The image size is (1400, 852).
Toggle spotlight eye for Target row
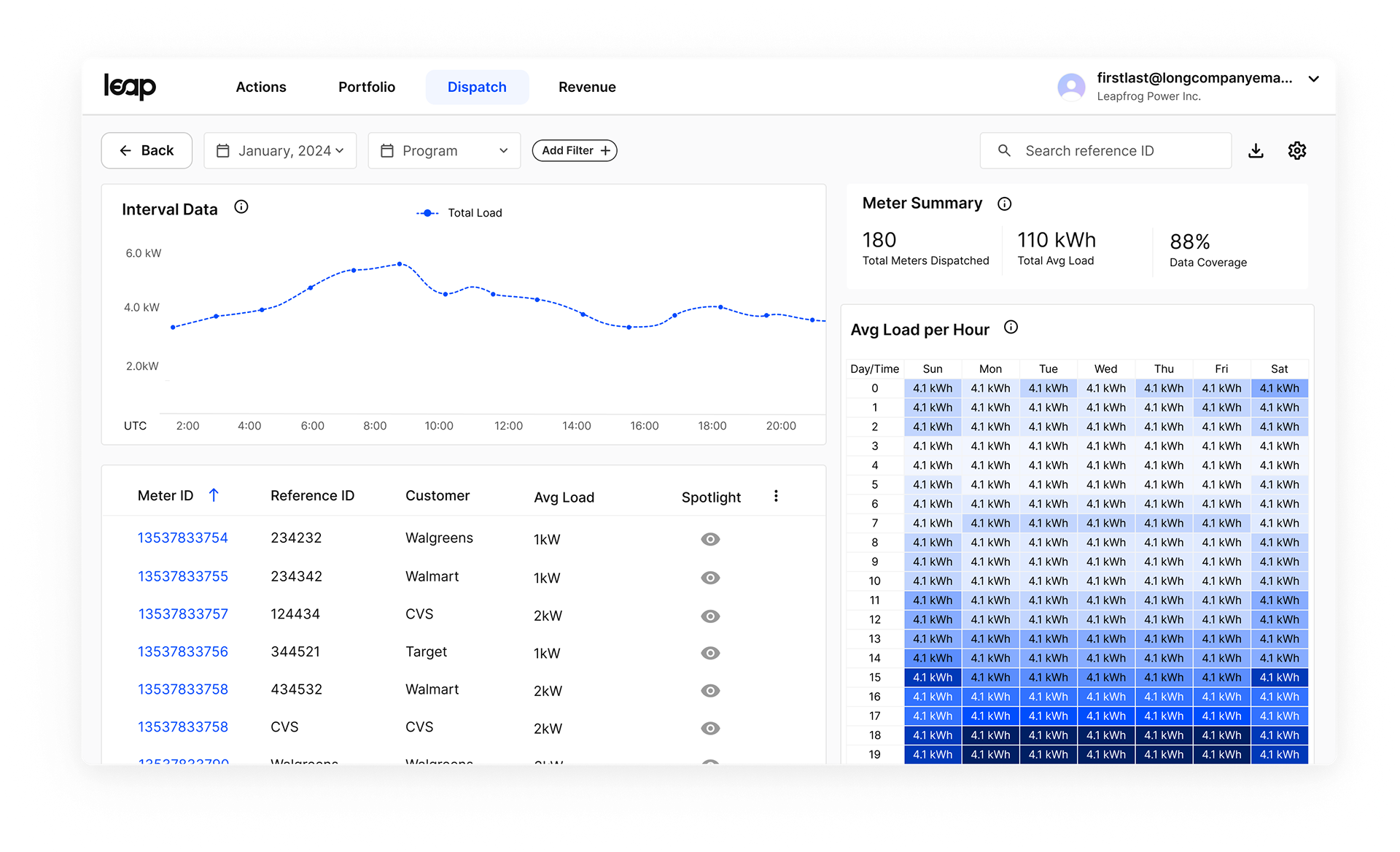click(x=710, y=653)
